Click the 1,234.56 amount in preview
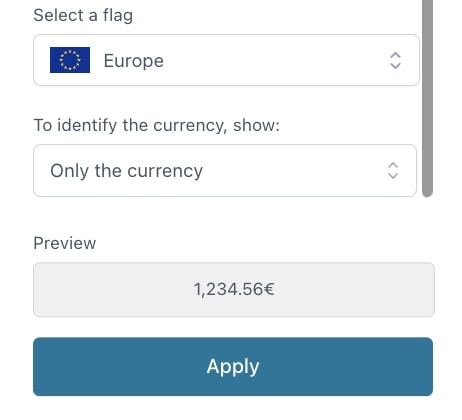This screenshot has height=420, width=462. 229,289
